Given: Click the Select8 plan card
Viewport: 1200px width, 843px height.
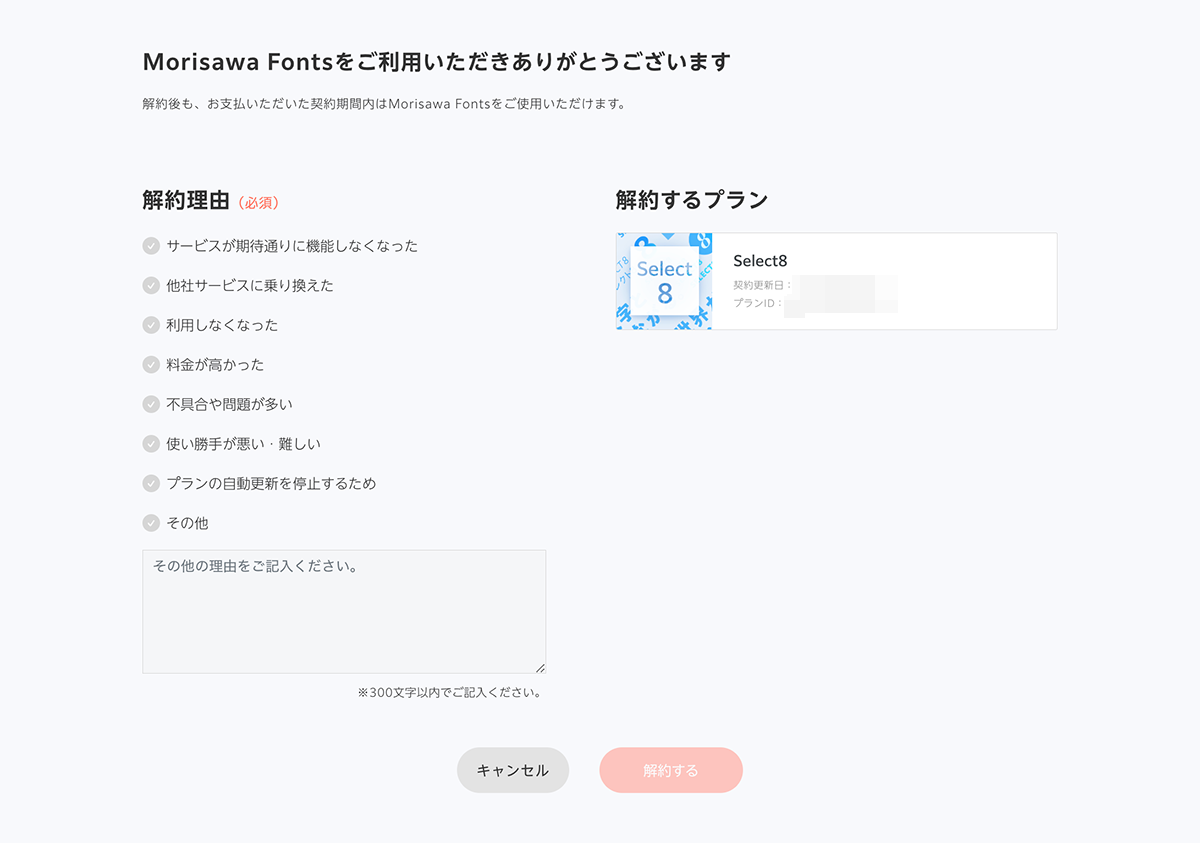Looking at the screenshot, I should coord(836,281).
